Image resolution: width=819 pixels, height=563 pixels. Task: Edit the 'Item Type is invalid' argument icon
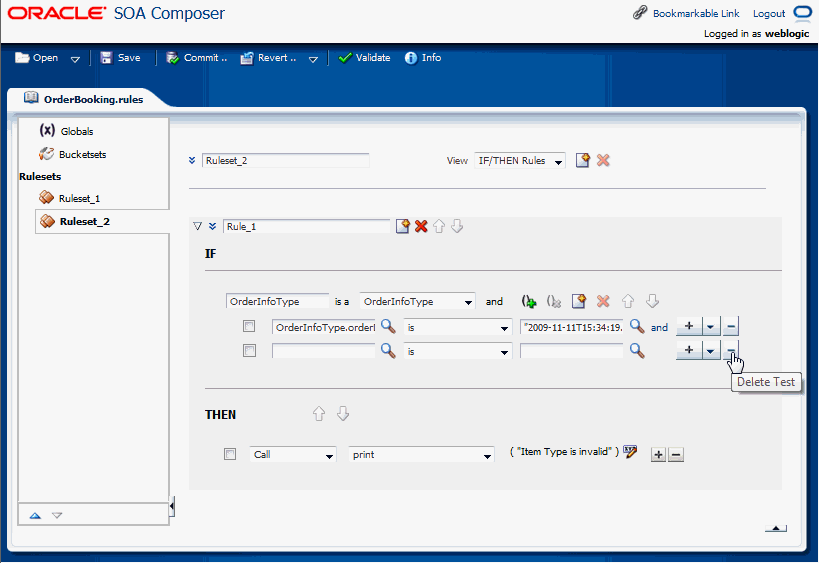click(630, 451)
